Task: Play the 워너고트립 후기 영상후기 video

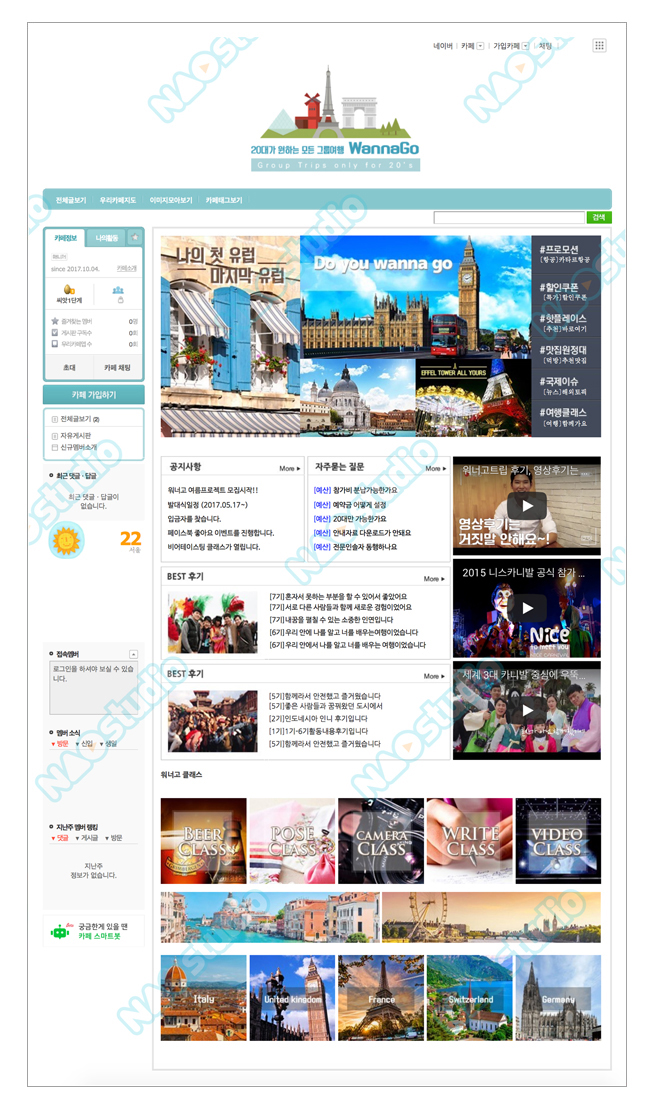Action: click(x=527, y=505)
